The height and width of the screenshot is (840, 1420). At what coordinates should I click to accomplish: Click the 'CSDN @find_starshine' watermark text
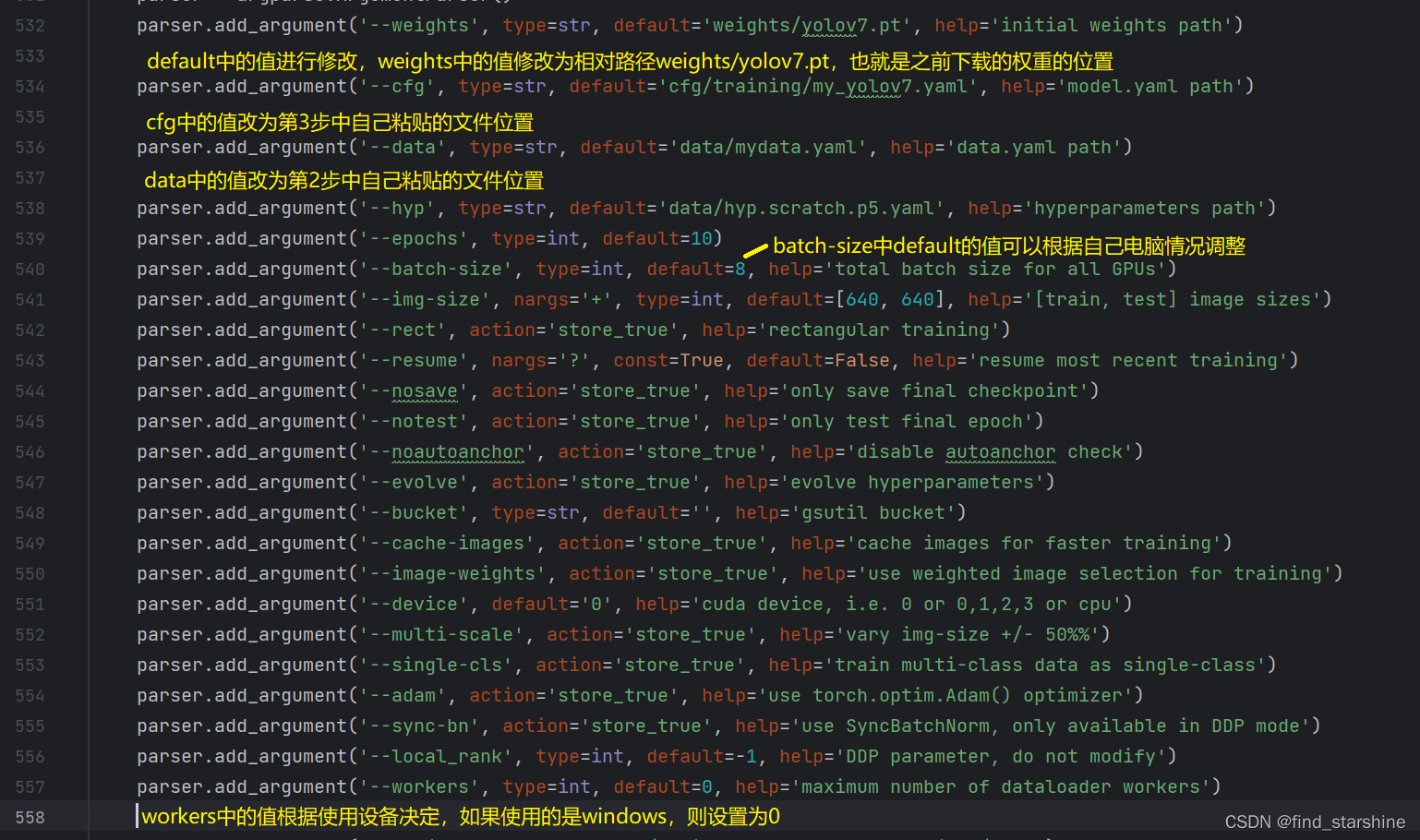tap(1315, 821)
